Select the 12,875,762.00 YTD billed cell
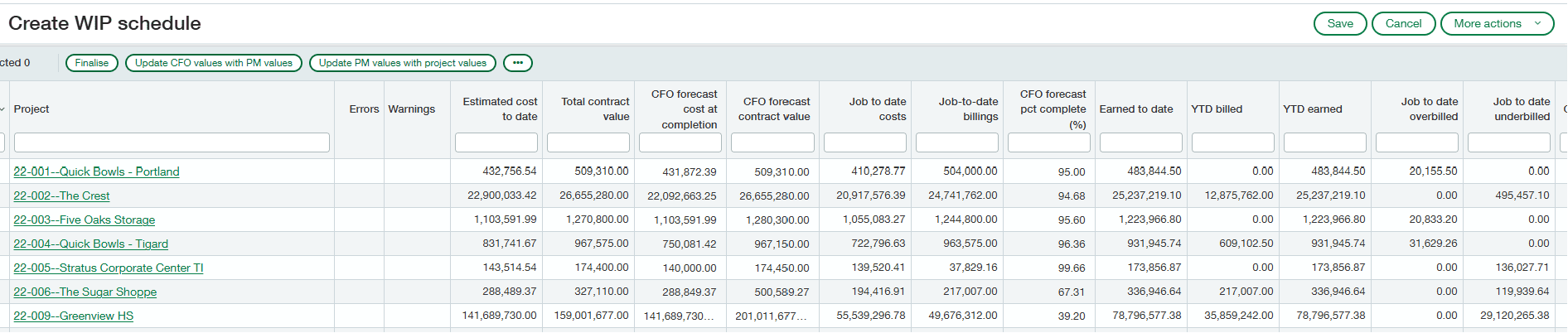This screenshot has width=1568, height=333. 1233,195
